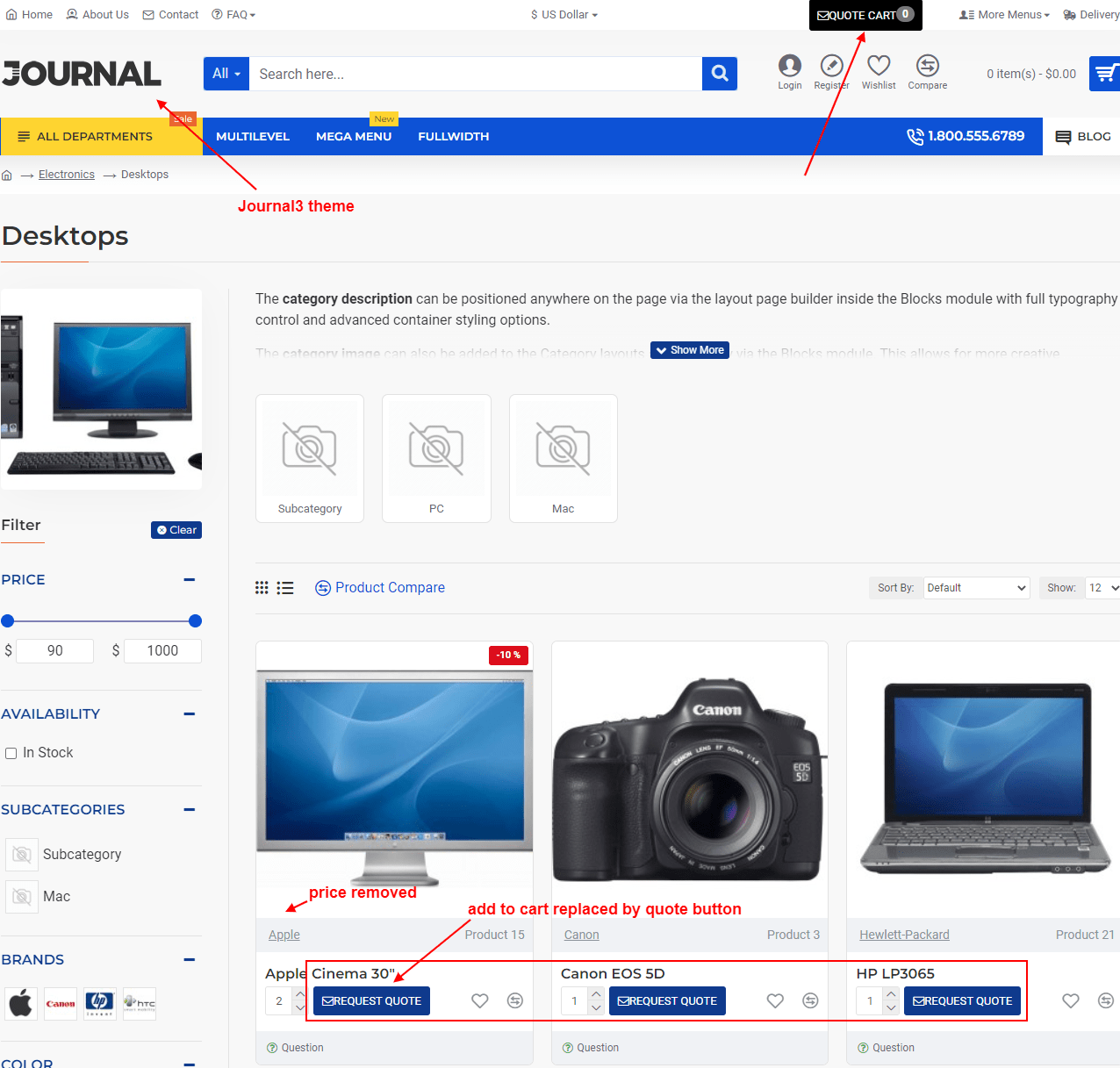Switch to list view icon
This screenshot has width=1120, height=1068.
[x=285, y=588]
